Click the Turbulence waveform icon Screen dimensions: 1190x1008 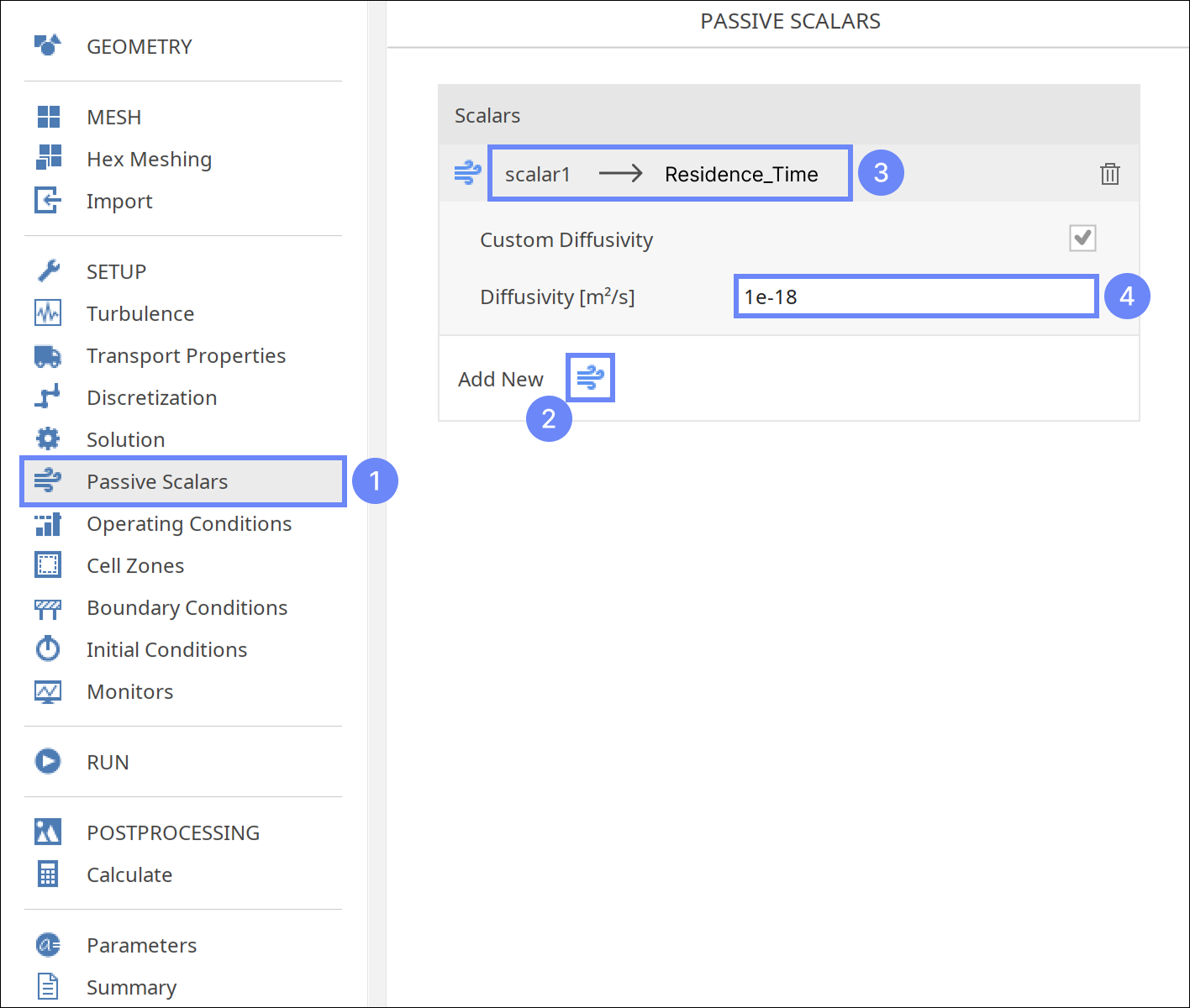[48, 313]
